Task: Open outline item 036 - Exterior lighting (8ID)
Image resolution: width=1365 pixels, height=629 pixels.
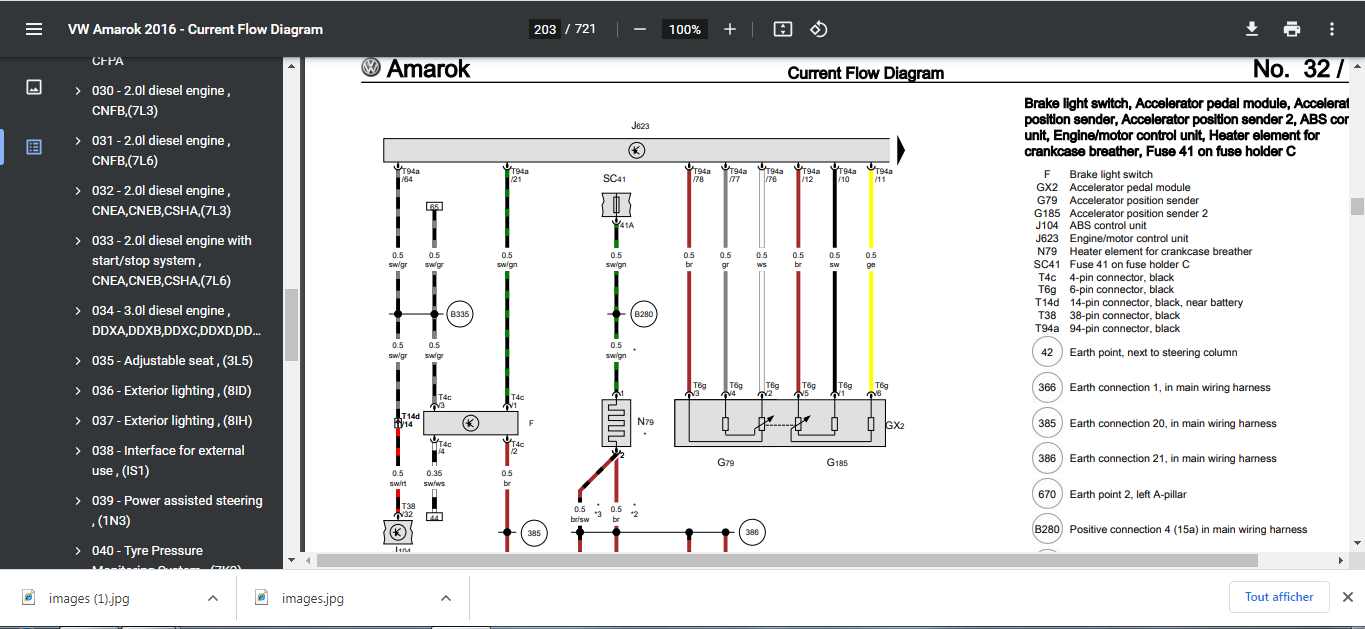Action: 171,391
